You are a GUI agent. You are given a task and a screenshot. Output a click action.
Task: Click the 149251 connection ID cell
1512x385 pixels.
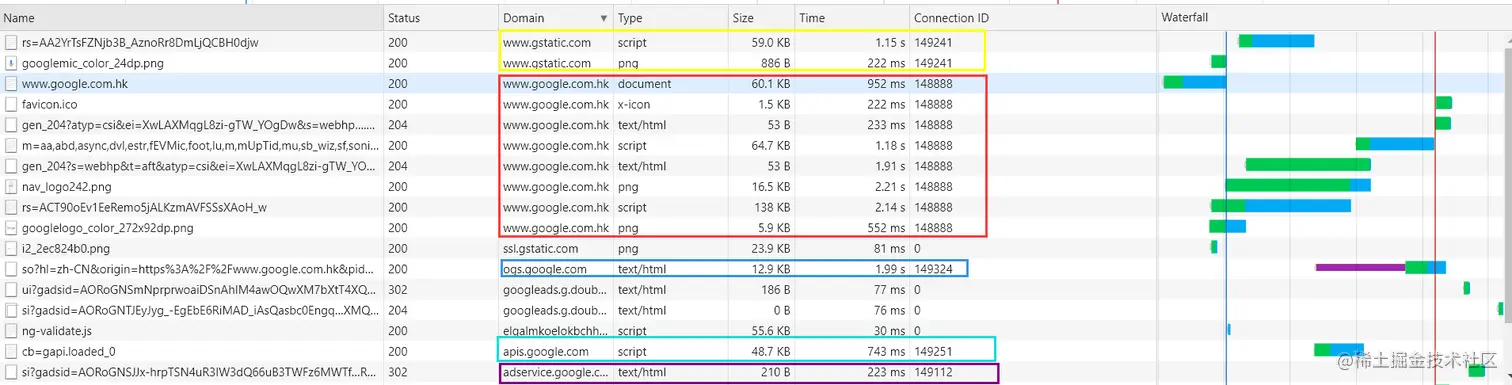click(933, 351)
